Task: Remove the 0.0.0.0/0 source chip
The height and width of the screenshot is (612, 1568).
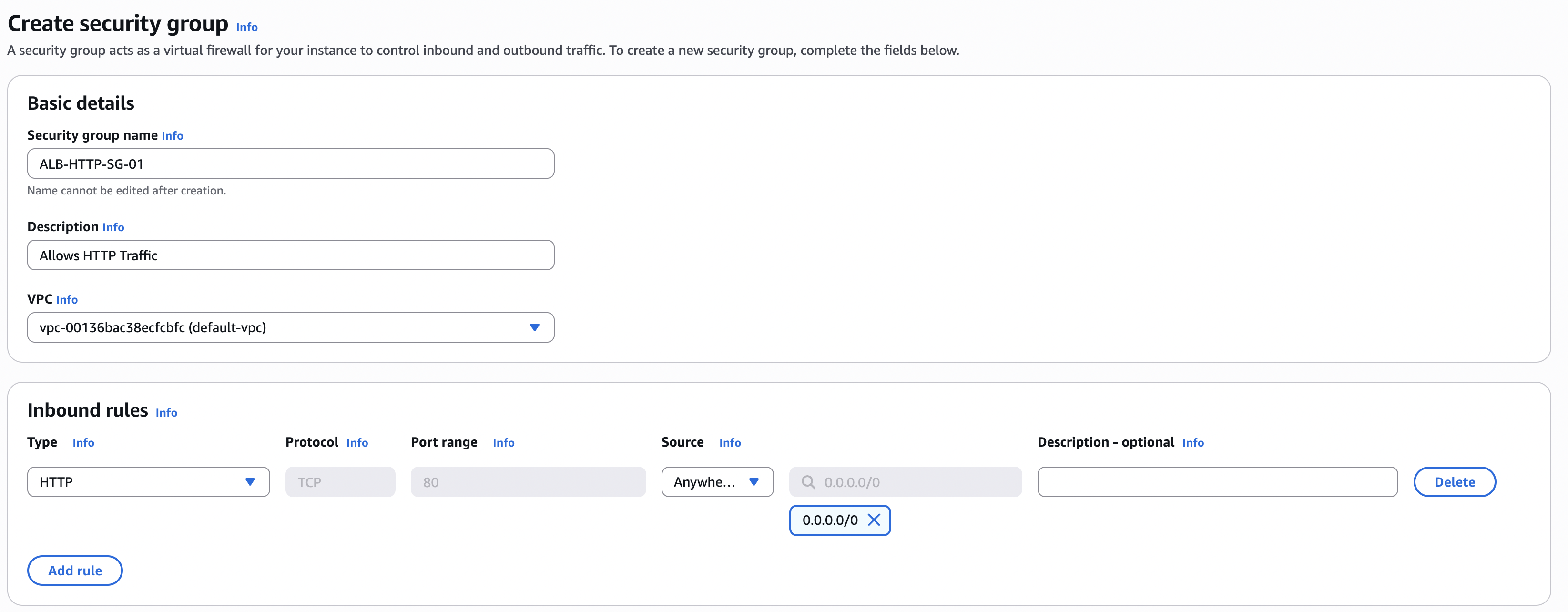Action: click(x=874, y=520)
